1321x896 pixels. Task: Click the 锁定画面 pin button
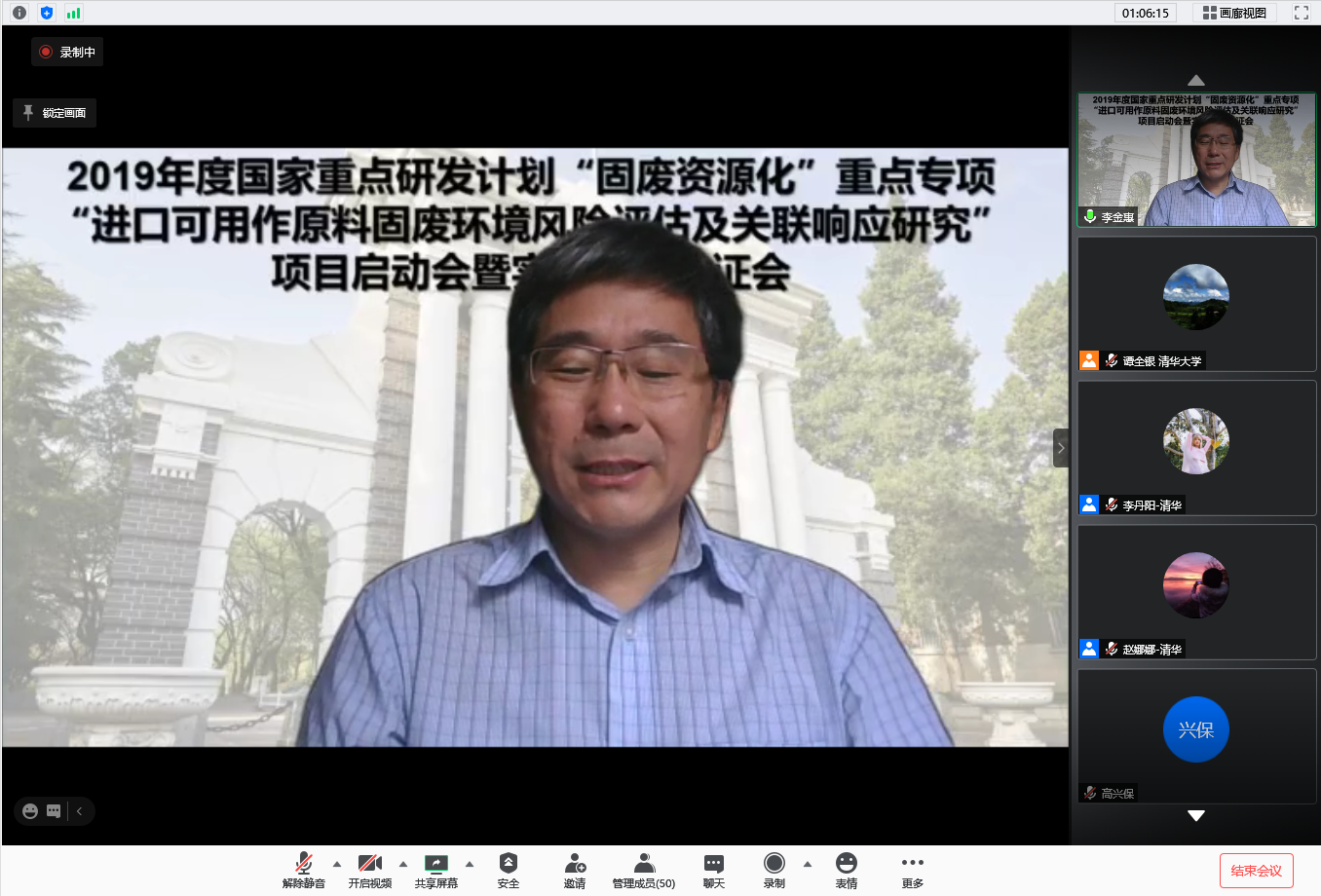pos(55,113)
